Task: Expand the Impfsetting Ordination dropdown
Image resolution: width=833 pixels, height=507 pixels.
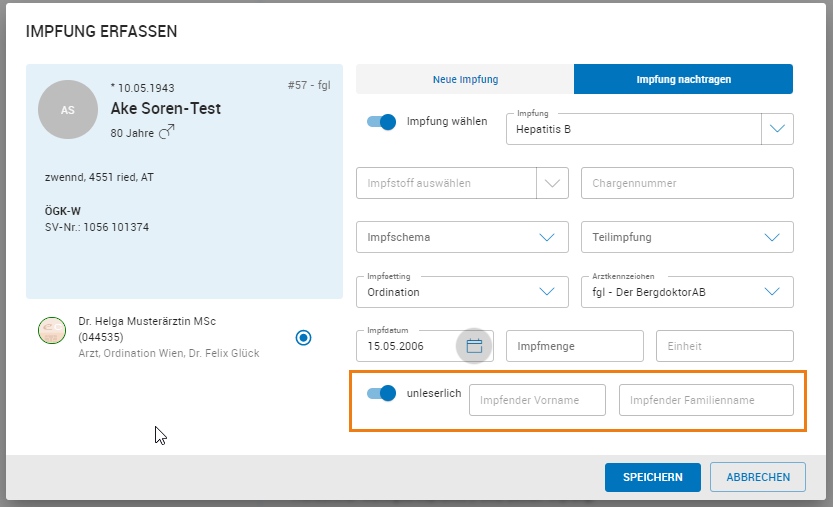Action: click(x=547, y=292)
